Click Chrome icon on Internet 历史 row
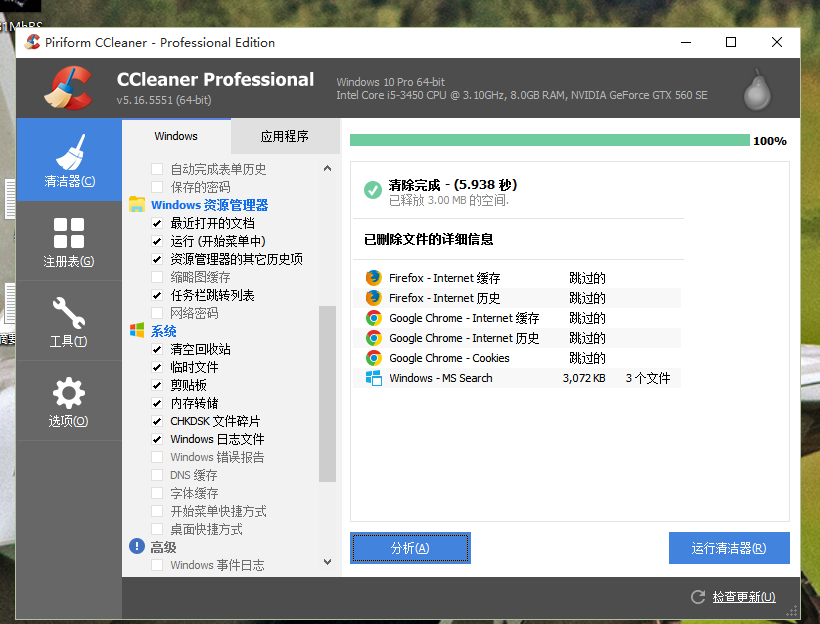 373,338
